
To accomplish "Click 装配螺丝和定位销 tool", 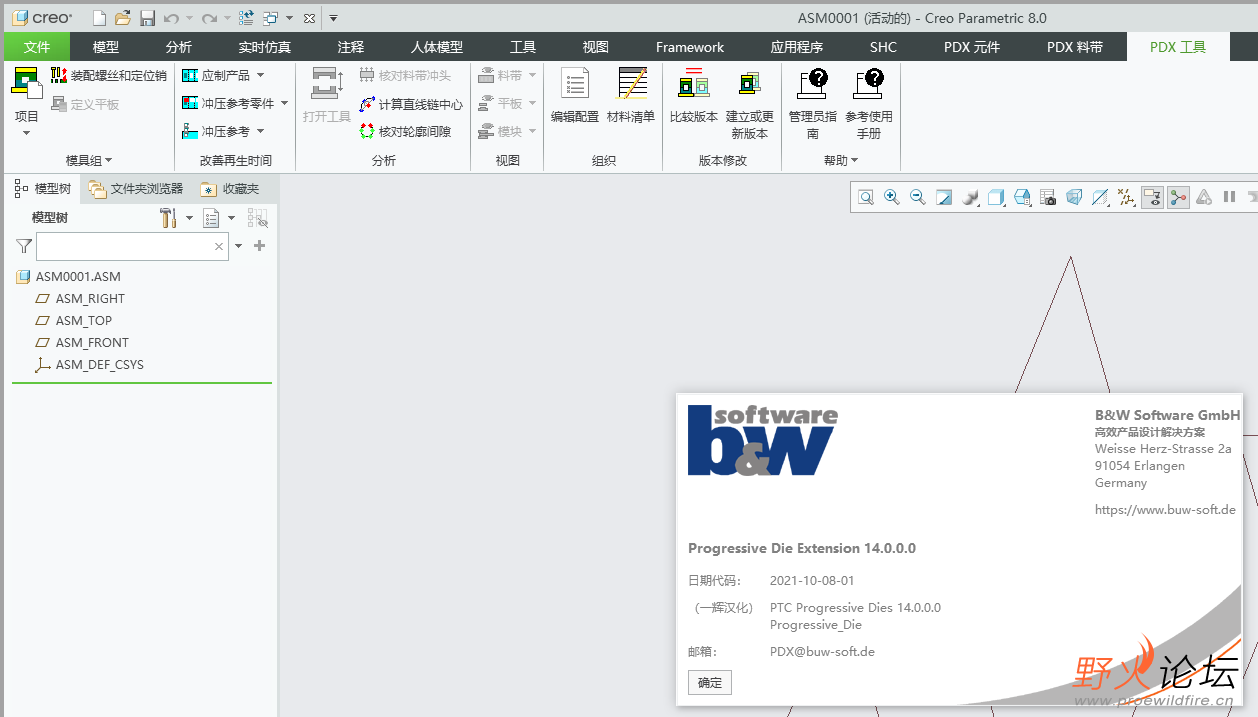I will coord(109,76).
